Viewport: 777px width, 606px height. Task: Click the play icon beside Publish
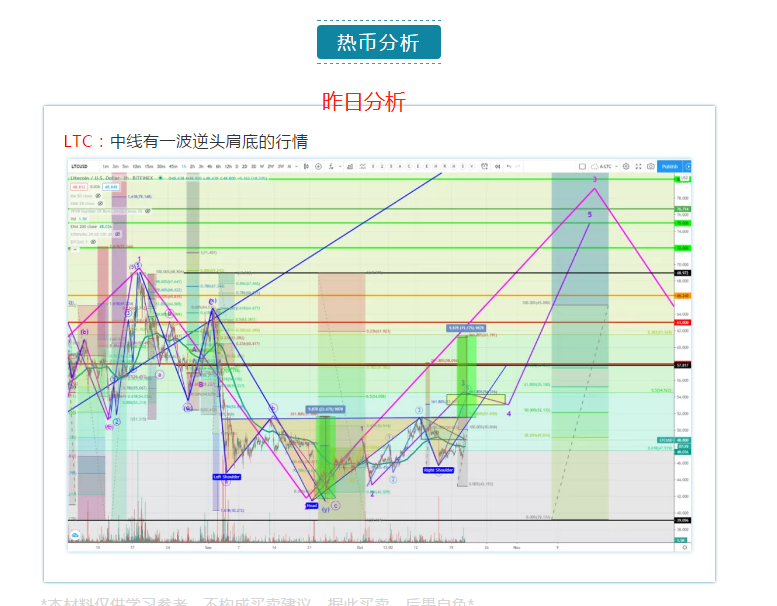coord(688,166)
